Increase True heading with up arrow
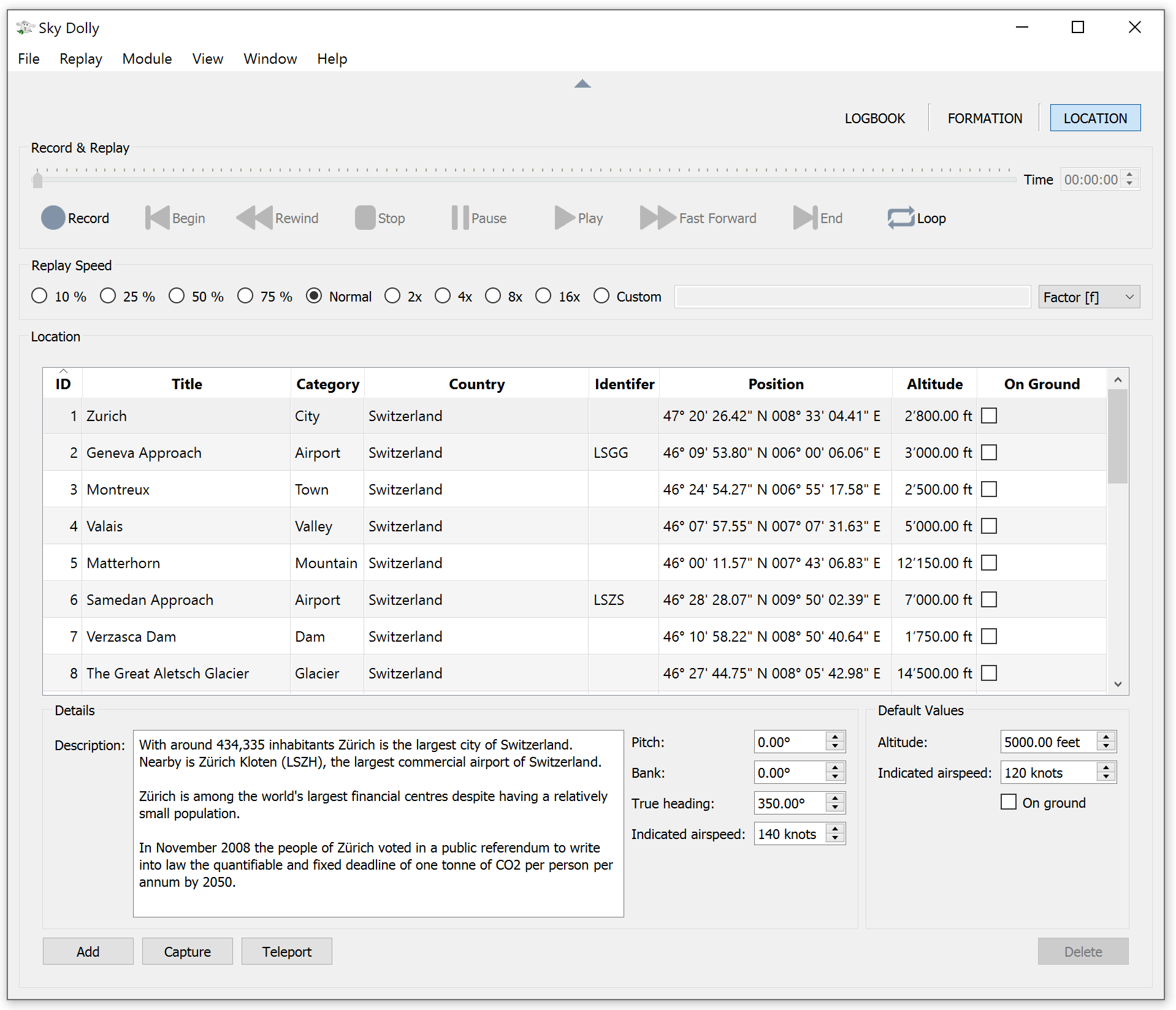This screenshot has height=1010, width=1176. (x=835, y=798)
